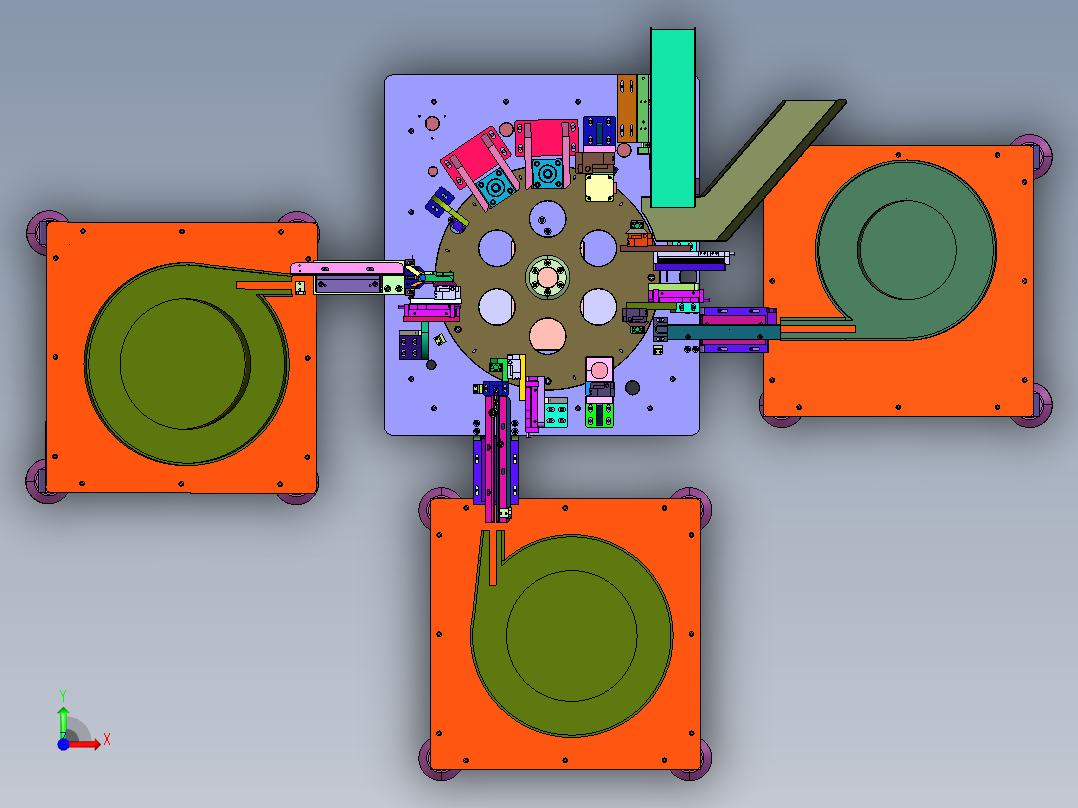Image resolution: width=1078 pixels, height=808 pixels.
Task: Select the olive bowl on the bottom feeder
Action: pos(571,635)
